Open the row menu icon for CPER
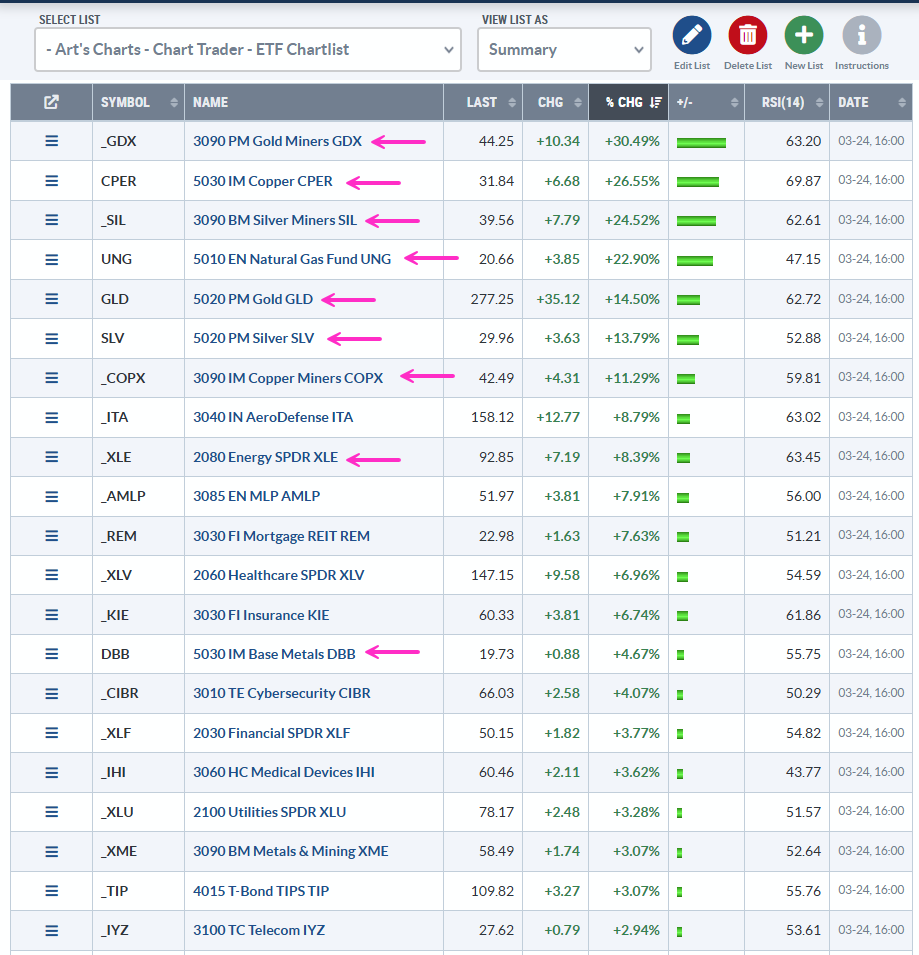This screenshot has width=919, height=955. (52, 181)
